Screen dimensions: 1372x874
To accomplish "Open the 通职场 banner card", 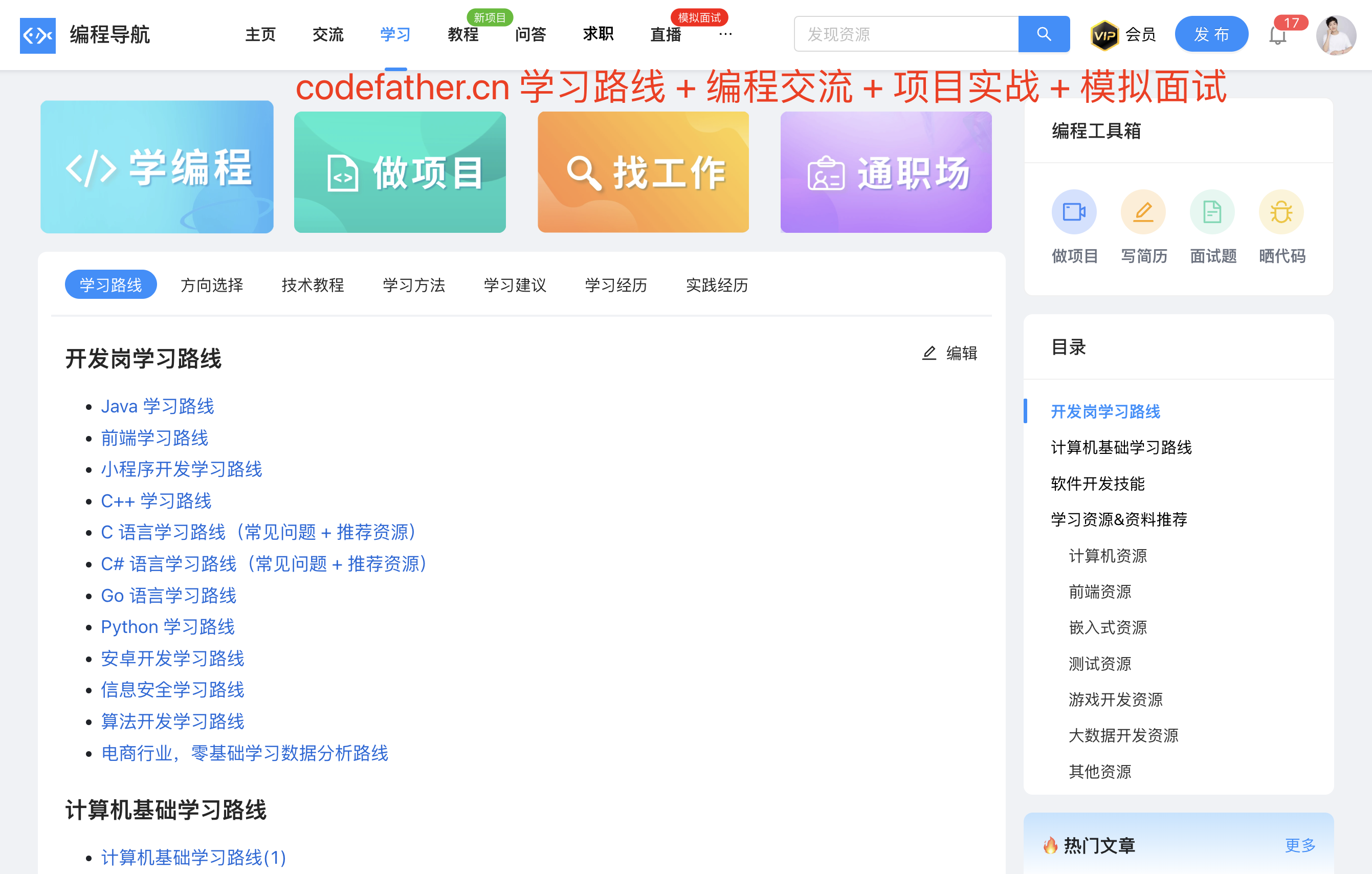I will coord(886,172).
